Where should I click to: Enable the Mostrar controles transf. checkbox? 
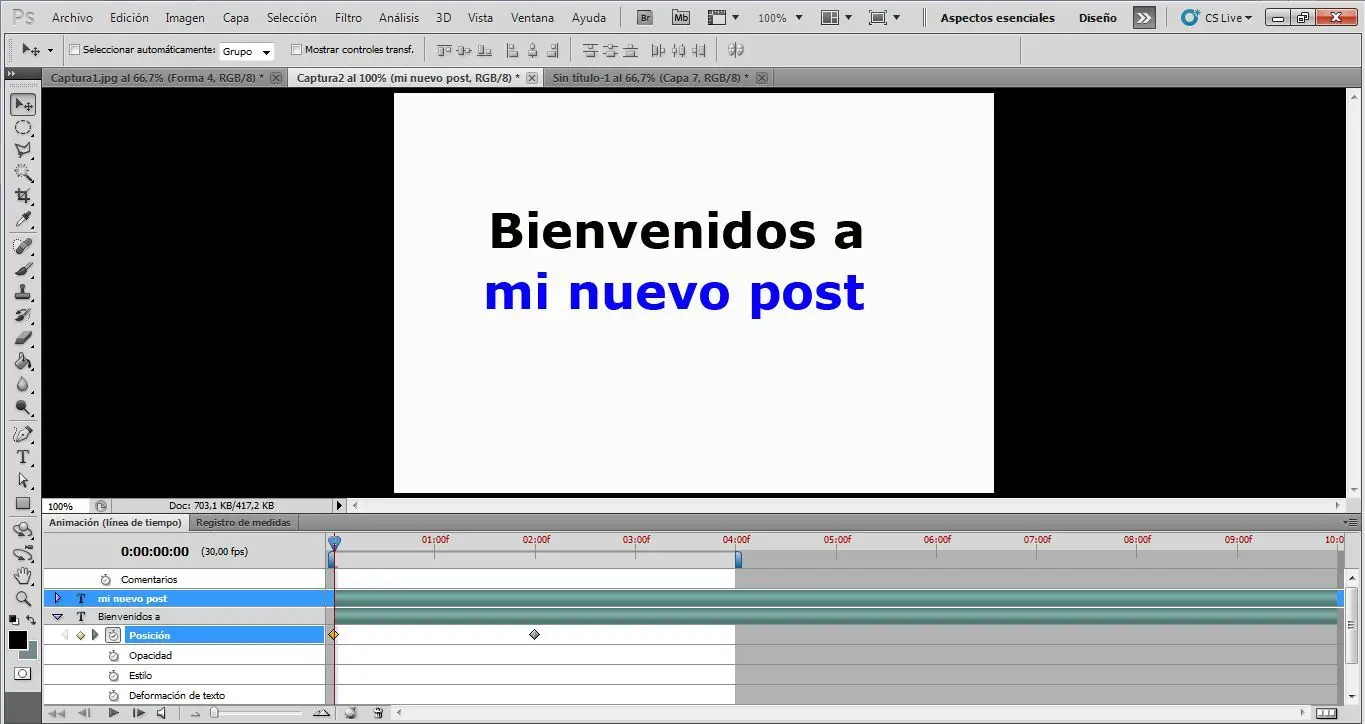pos(296,49)
